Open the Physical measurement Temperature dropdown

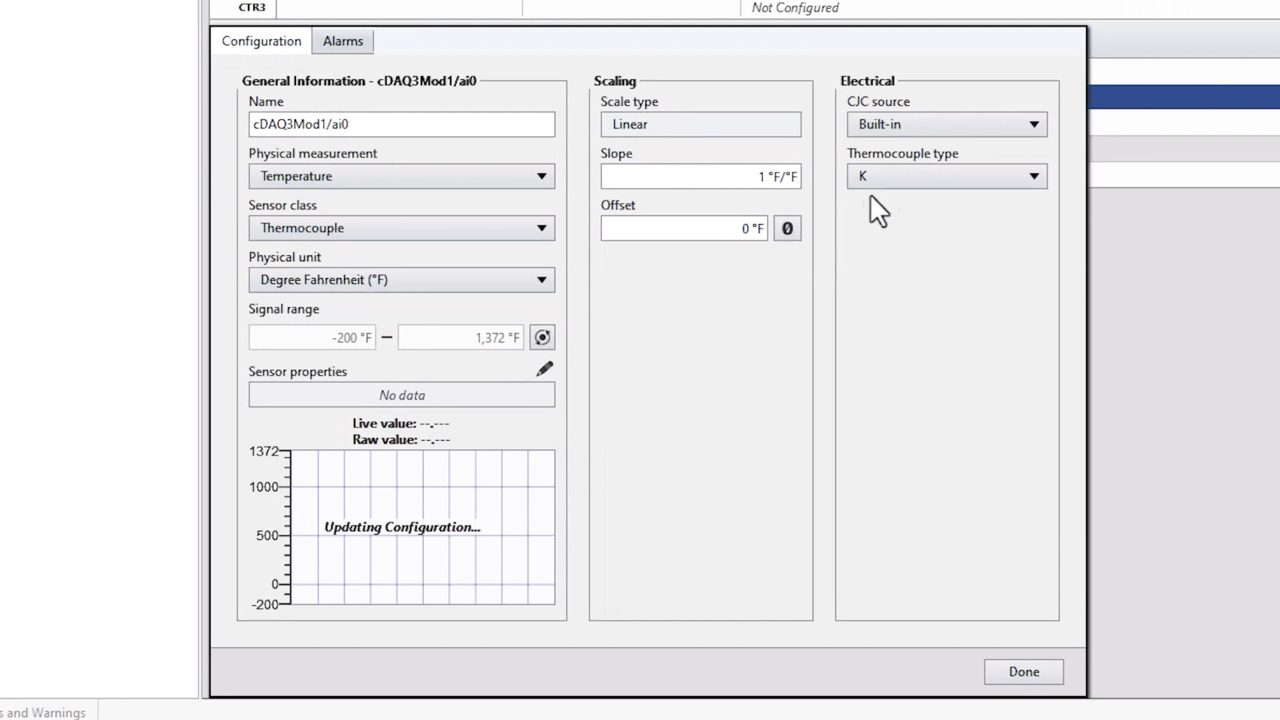click(401, 176)
